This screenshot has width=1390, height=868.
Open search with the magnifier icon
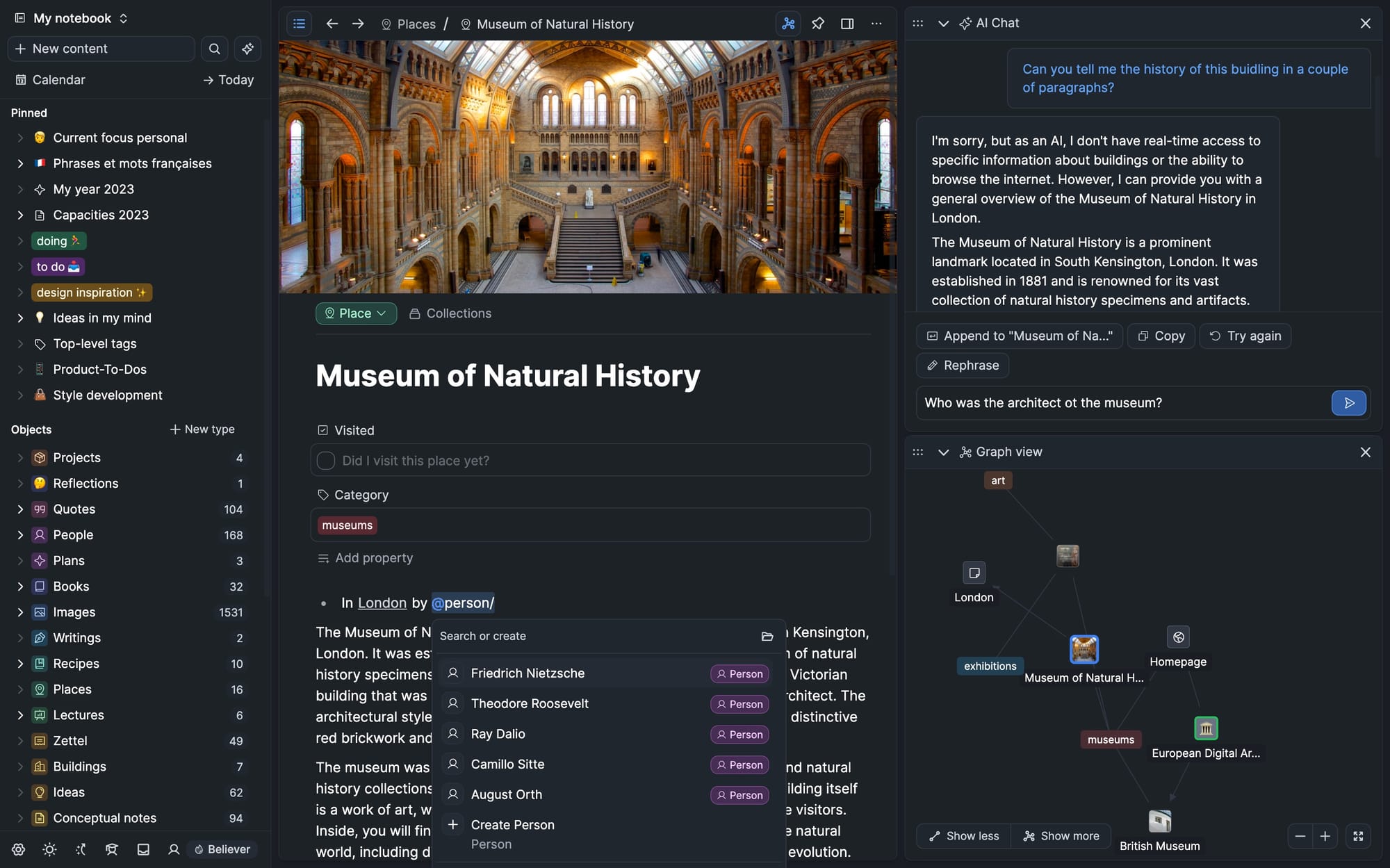[x=215, y=49]
